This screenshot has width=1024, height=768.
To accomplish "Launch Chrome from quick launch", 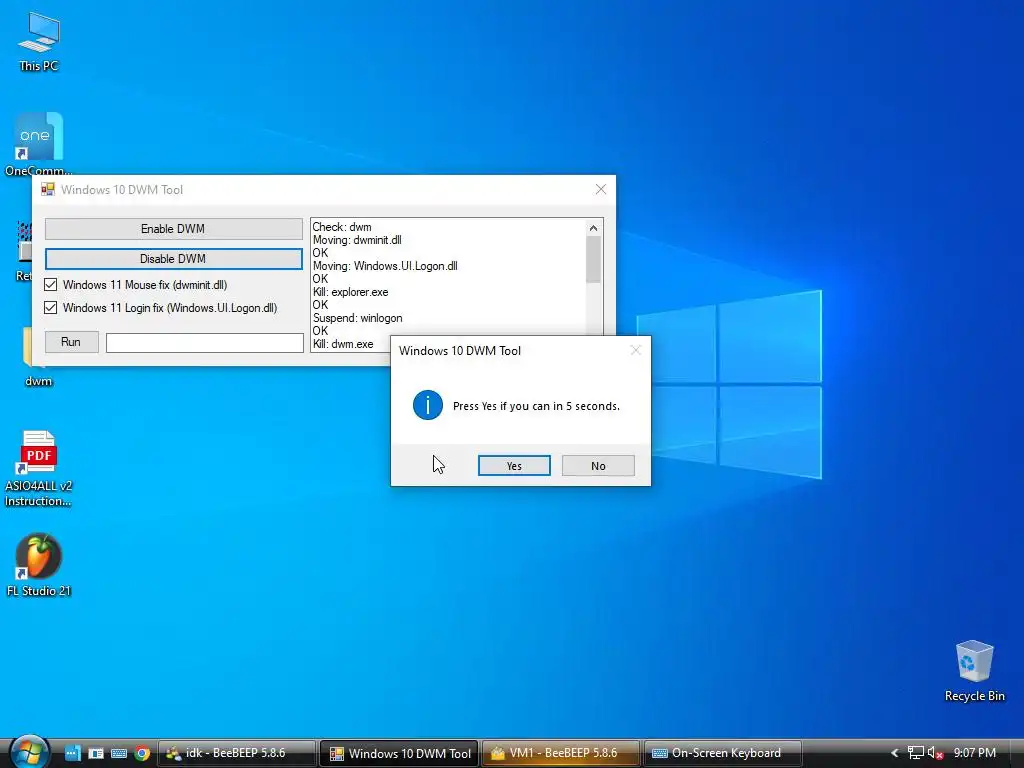I will click(142, 753).
